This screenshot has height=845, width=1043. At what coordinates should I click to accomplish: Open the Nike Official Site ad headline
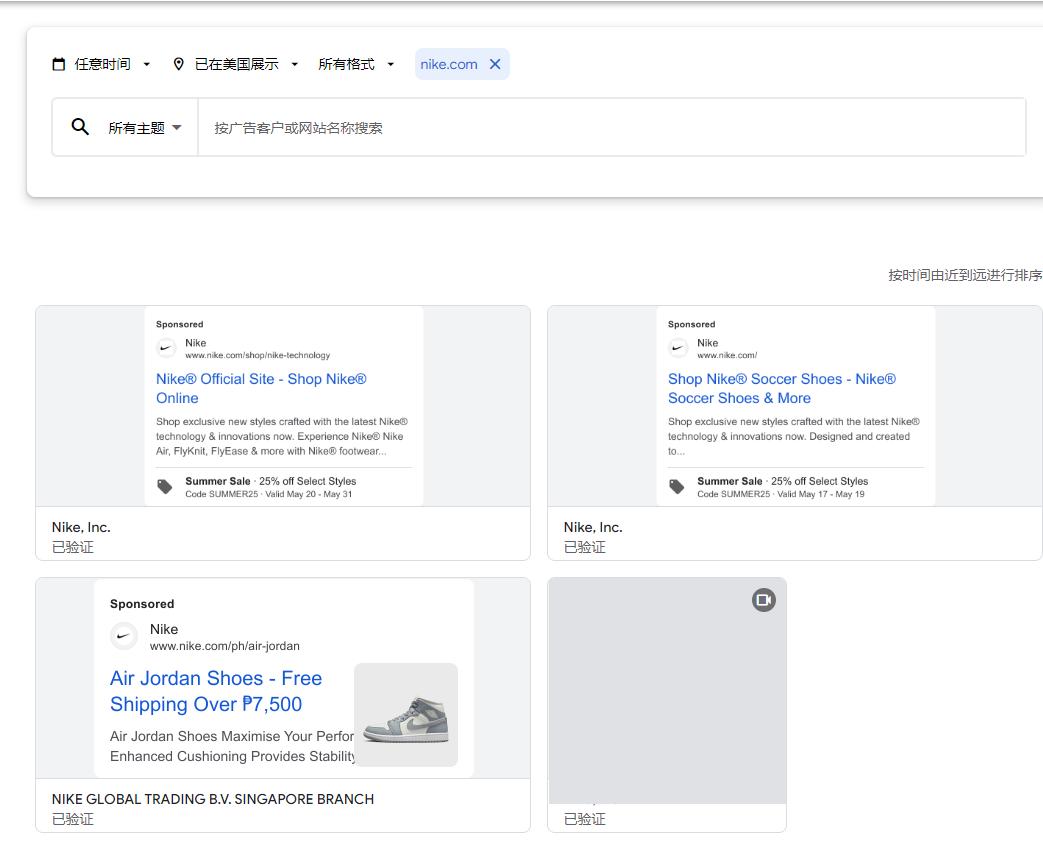pos(261,388)
